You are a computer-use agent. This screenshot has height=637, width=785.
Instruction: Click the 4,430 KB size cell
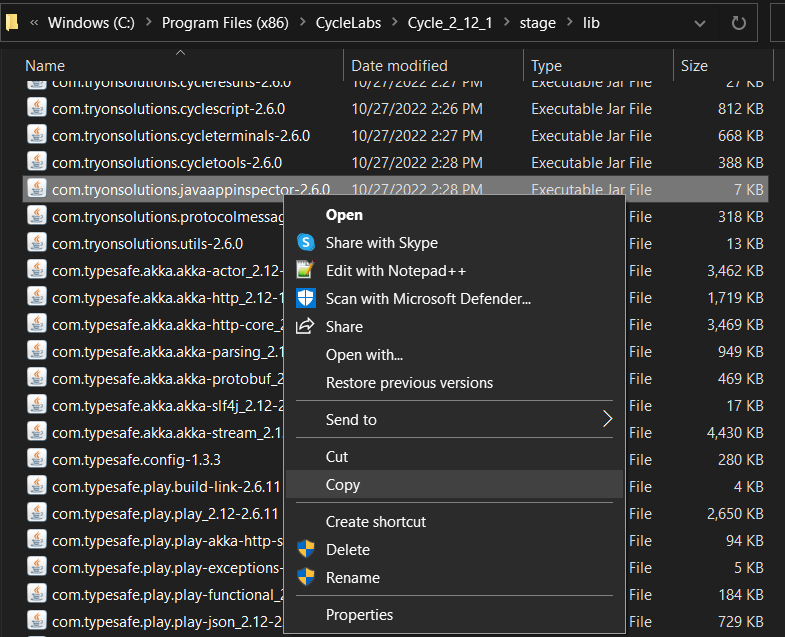coord(735,433)
